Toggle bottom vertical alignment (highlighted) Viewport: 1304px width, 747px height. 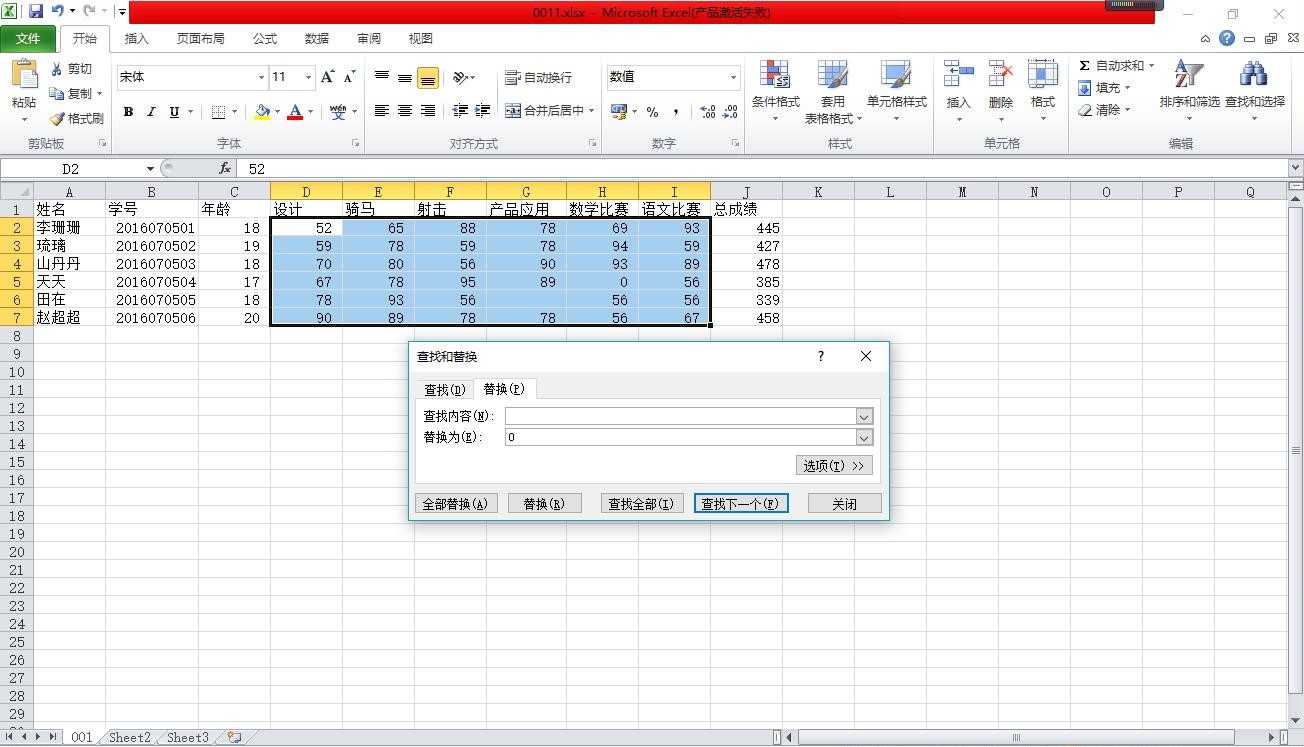(x=428, y=77)
